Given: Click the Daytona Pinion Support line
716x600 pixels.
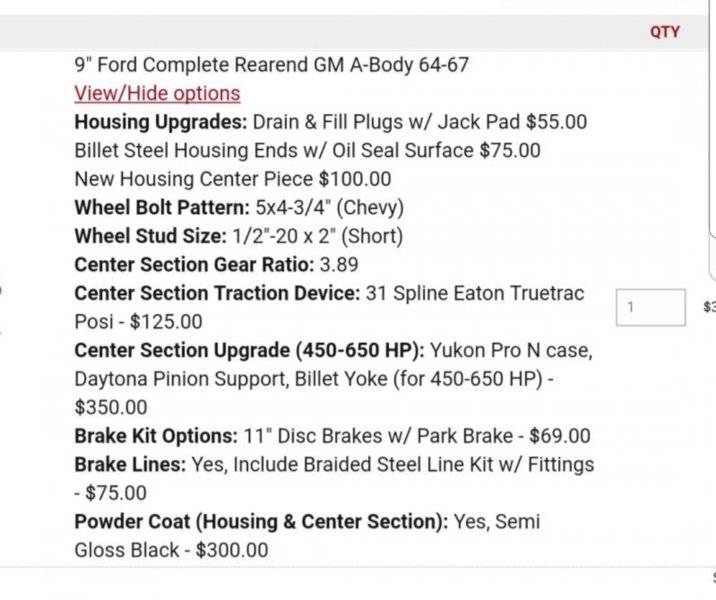Looking at the screenshot, I should 314,379.
